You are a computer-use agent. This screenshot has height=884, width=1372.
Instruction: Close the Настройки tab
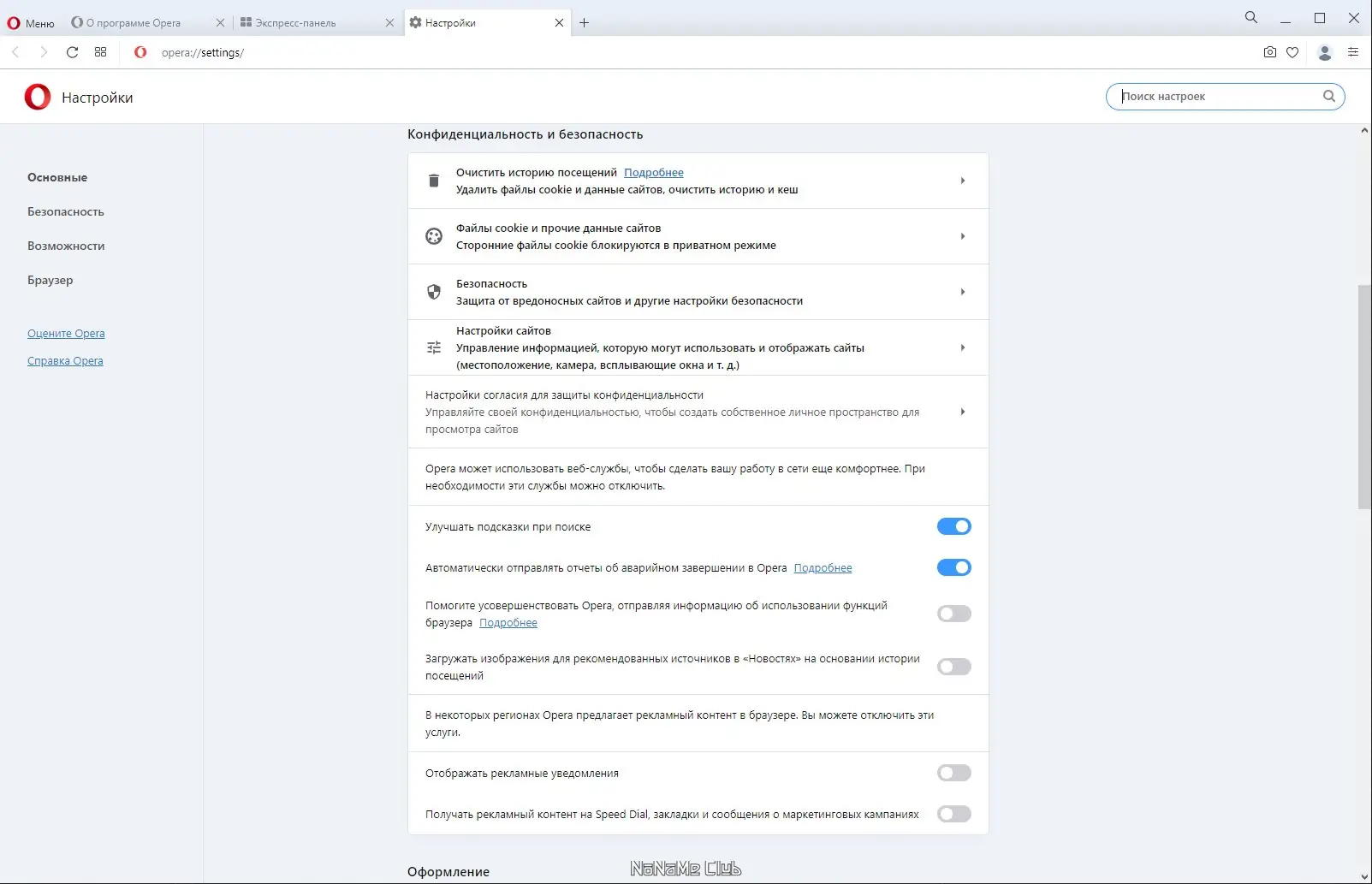559,23
